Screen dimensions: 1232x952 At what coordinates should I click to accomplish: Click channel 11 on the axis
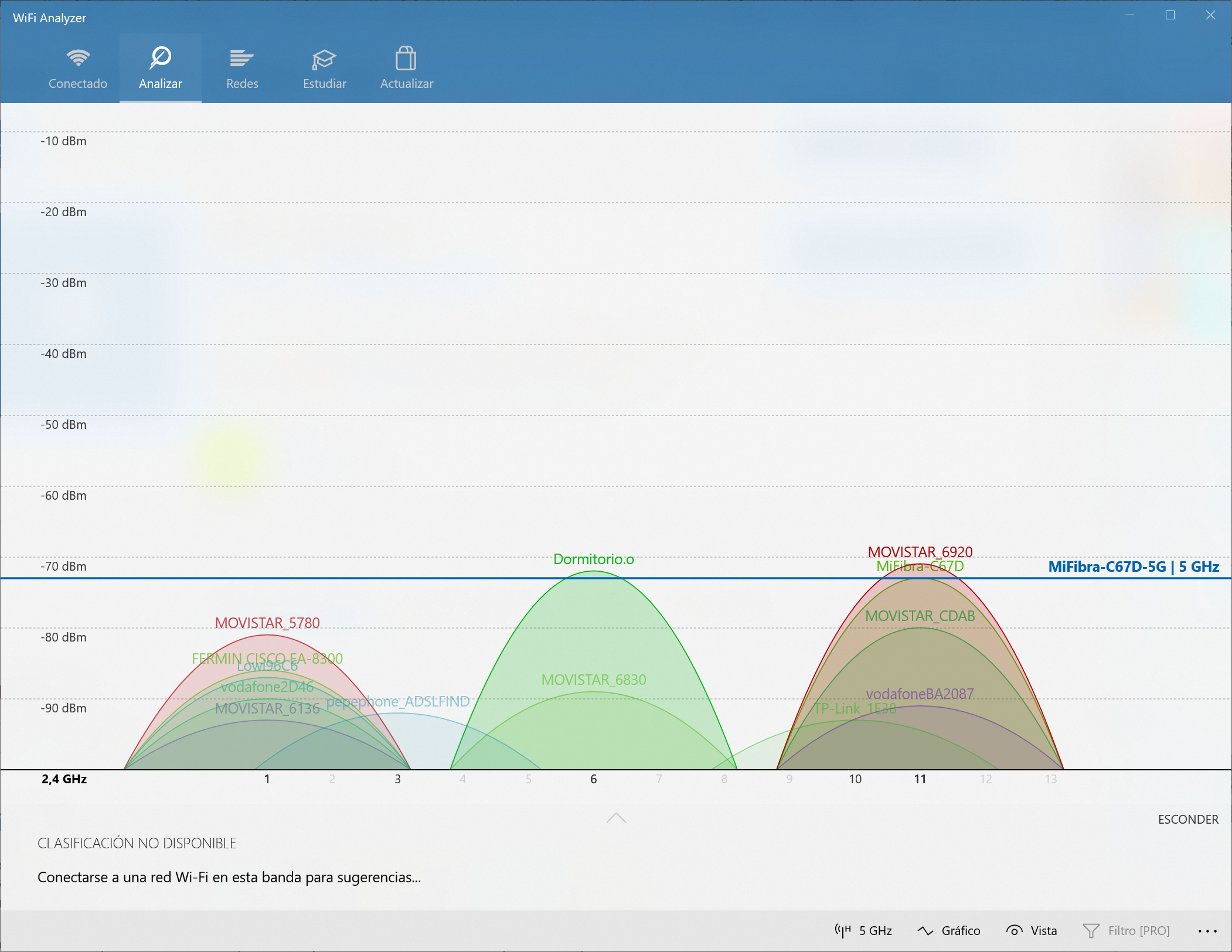(x=920, y=779)
